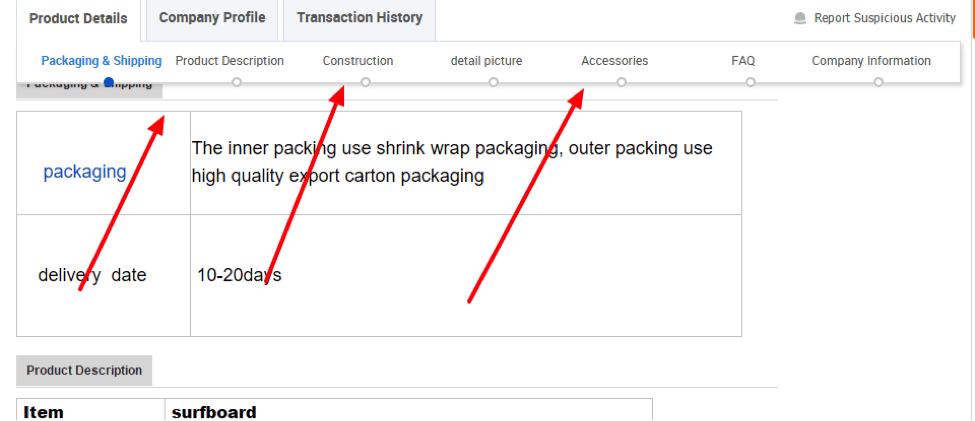The width and height of the screenshot is (975, 421).
Task: Click the blue packaging link in the table
Action: click(85, 172)
